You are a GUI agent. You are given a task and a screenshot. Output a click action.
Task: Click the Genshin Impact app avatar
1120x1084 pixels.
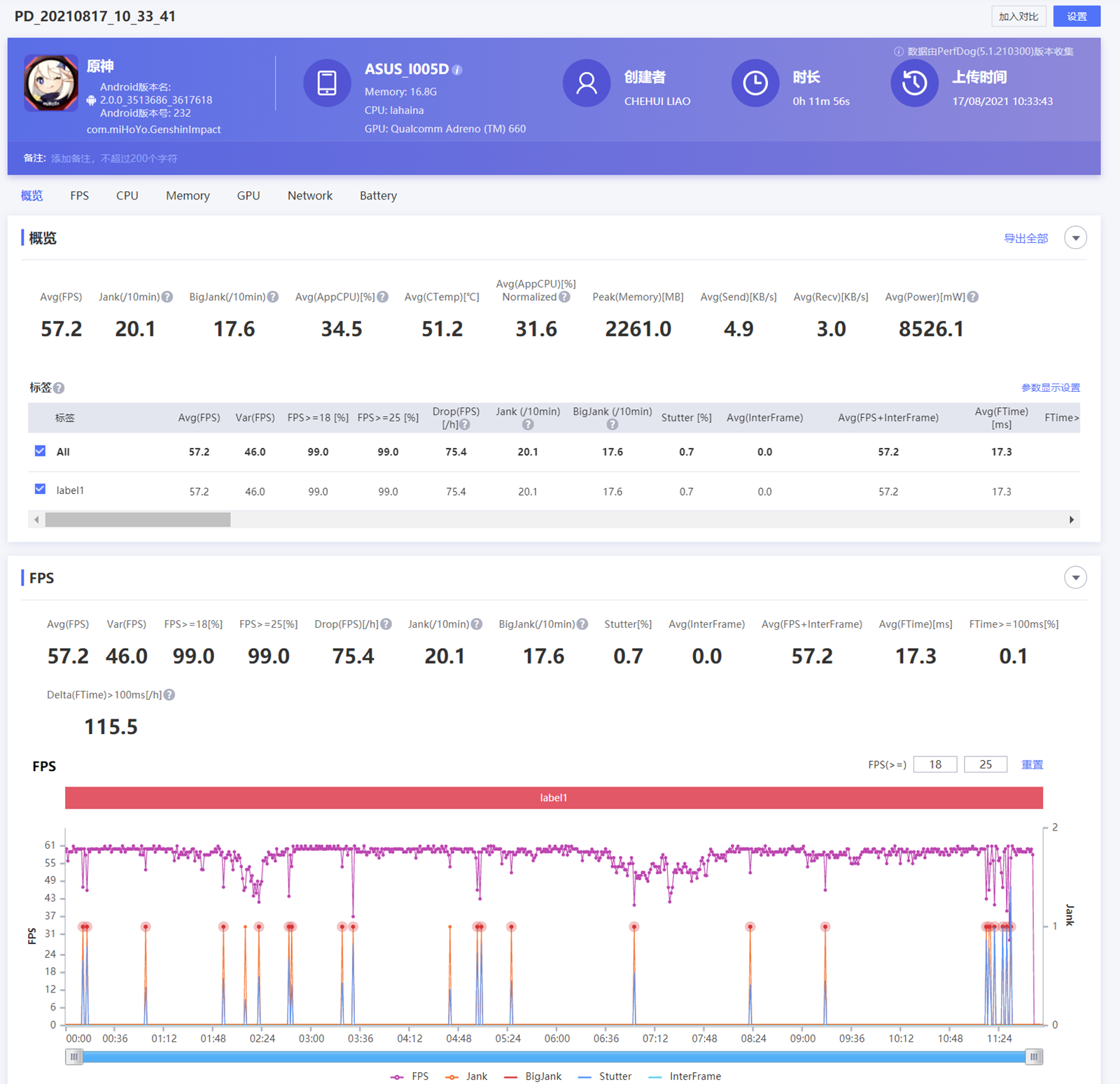coord(51,83)
